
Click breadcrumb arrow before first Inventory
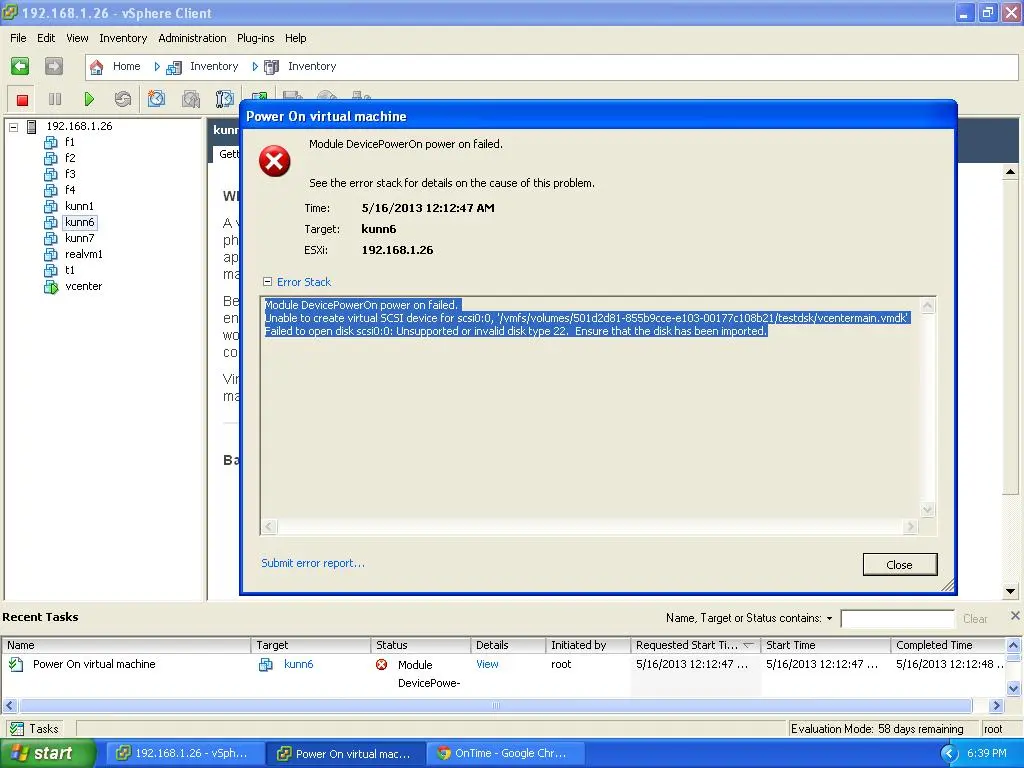coord(157,67)
